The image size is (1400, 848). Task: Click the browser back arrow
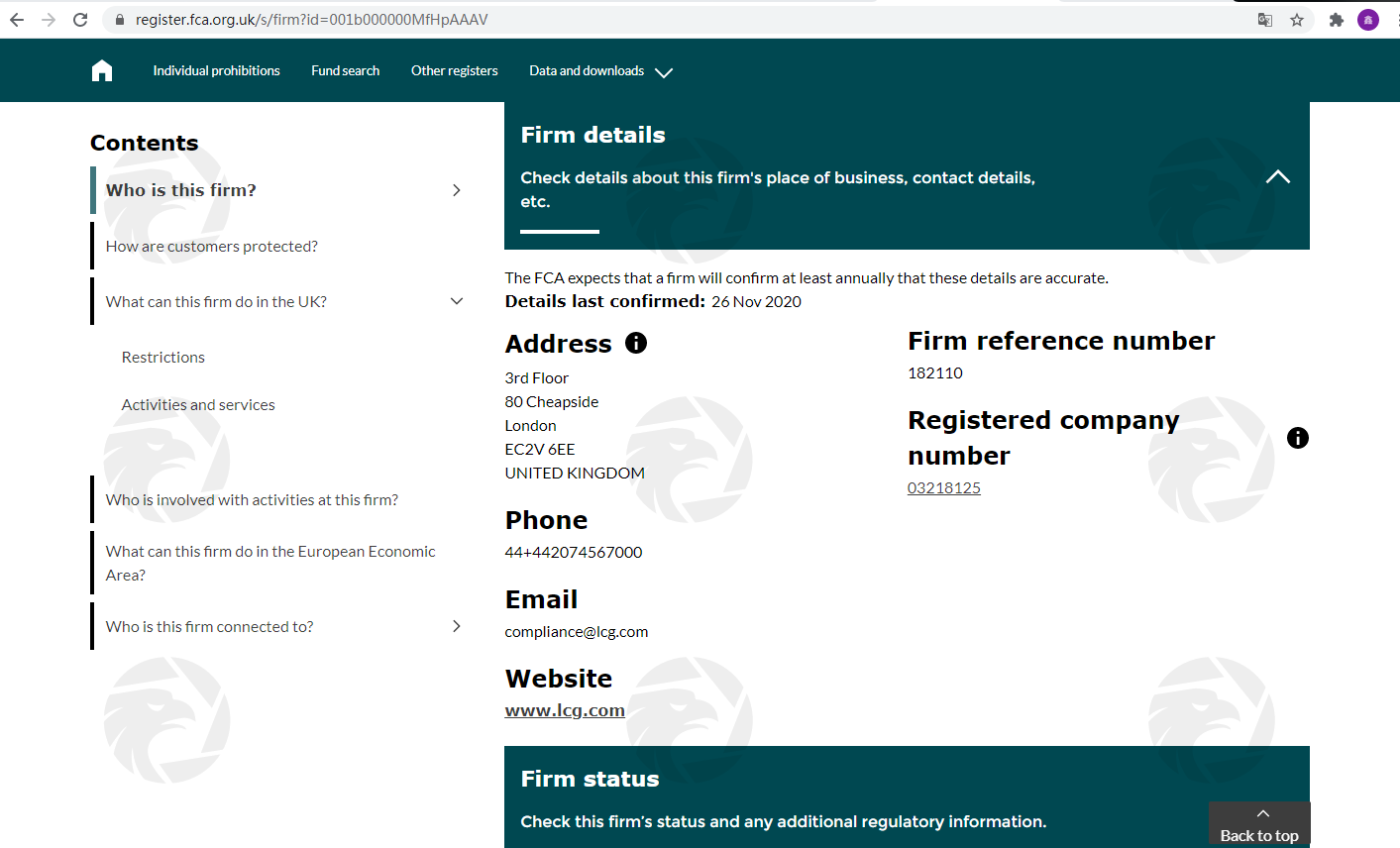(x=17, y=20)
